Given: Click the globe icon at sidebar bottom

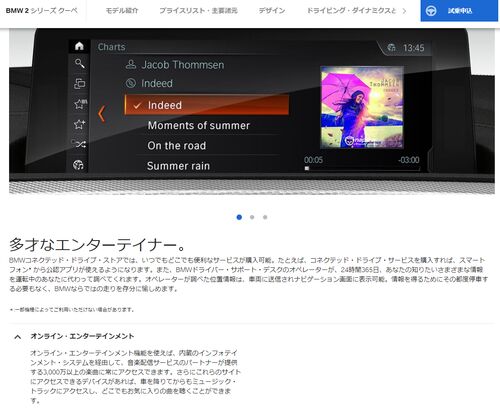Looking at the screenshot, I should [x=78, y=165].
